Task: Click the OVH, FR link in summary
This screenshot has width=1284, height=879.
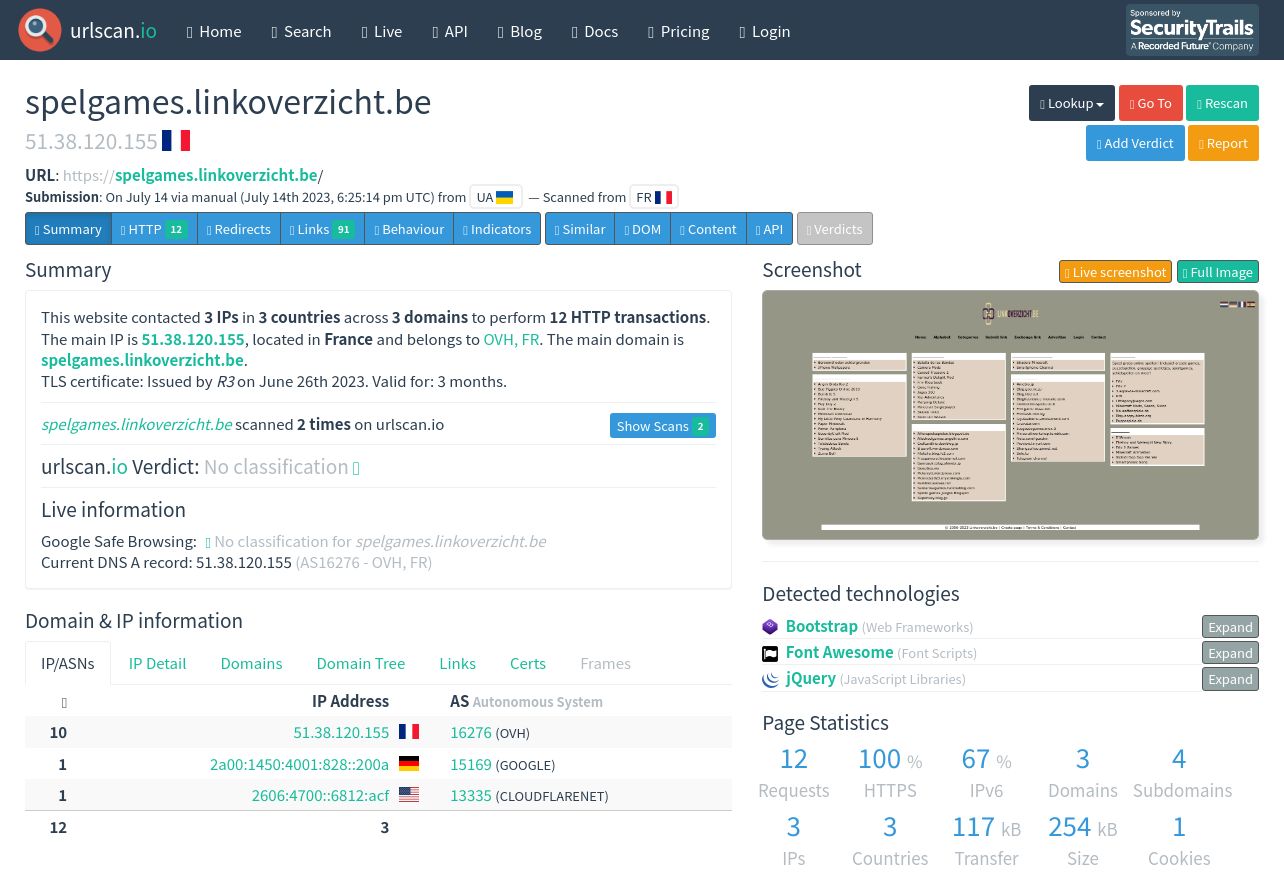Action: [x=511, y=339]
